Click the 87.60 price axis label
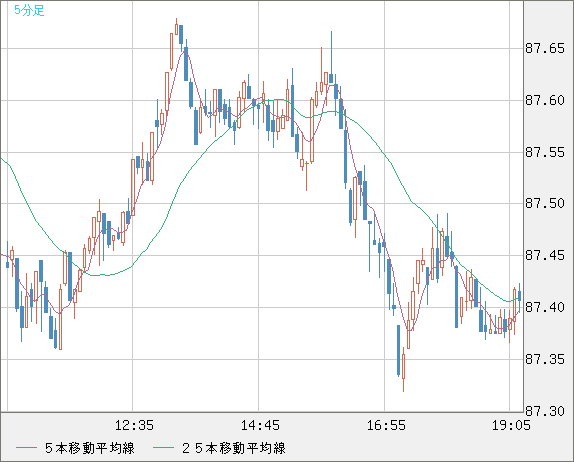This screenshot has height=462, width=574. click(x=545, y=100)
